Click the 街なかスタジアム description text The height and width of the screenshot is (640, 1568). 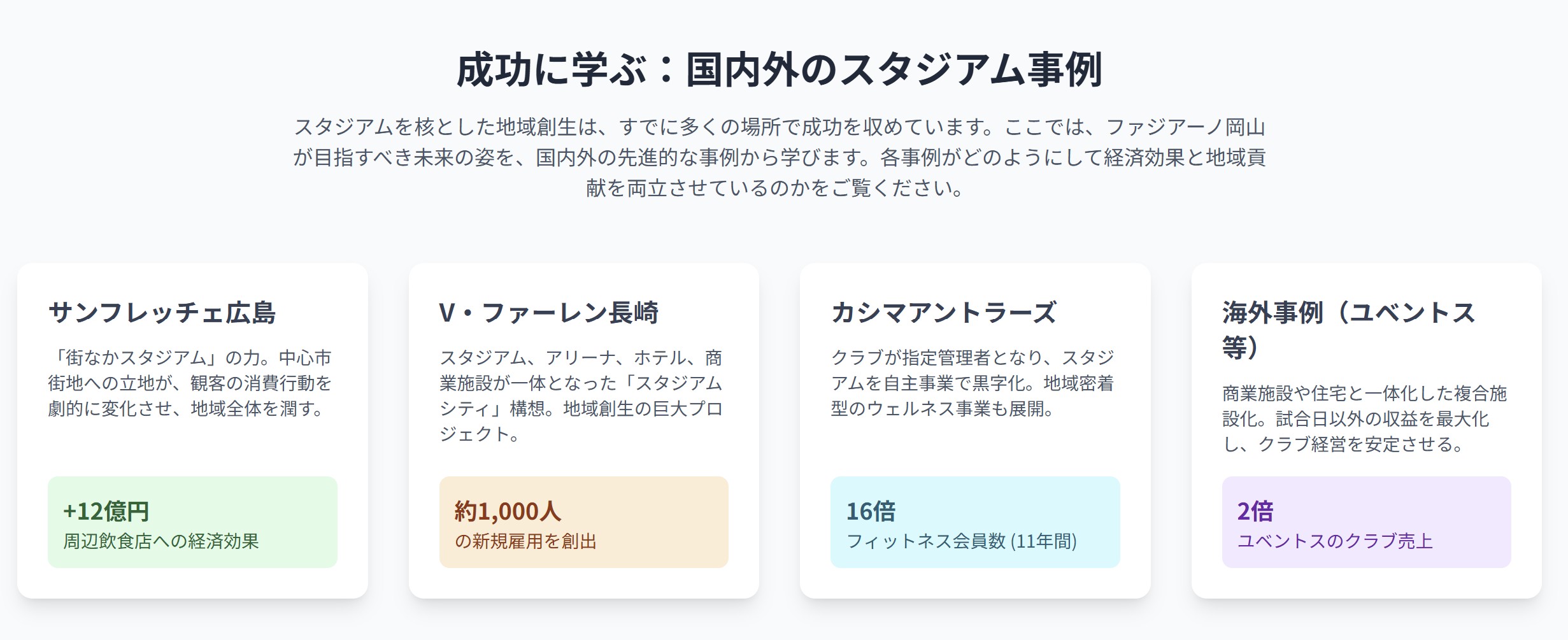point(190,383)
